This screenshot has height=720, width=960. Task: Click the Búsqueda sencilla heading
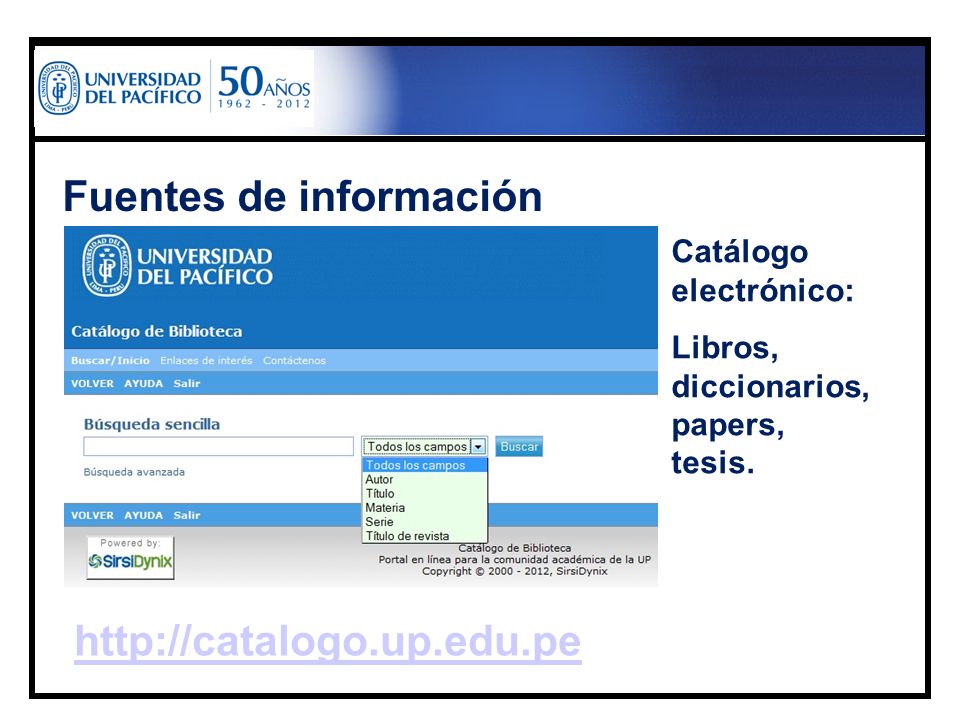[x=152, y=424]
